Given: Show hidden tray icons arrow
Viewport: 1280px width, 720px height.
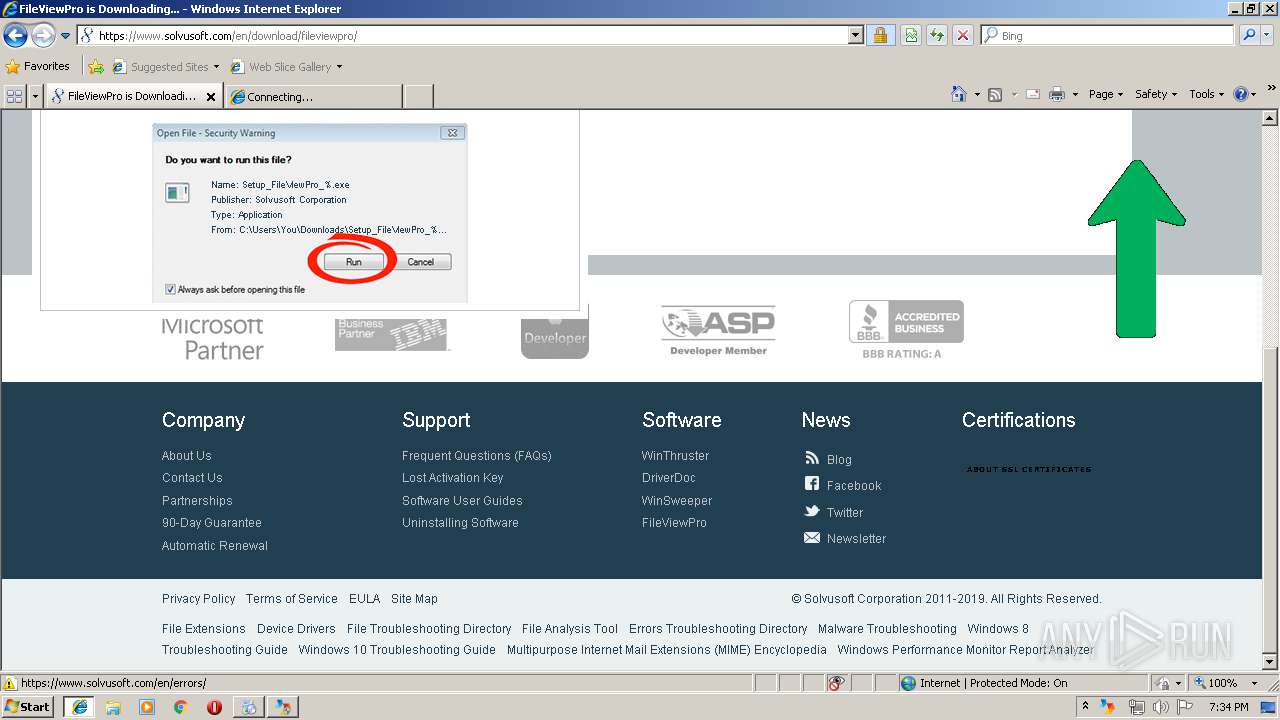Looking at the screenshot, I should pyautogui.click(x=1085, y=707).
